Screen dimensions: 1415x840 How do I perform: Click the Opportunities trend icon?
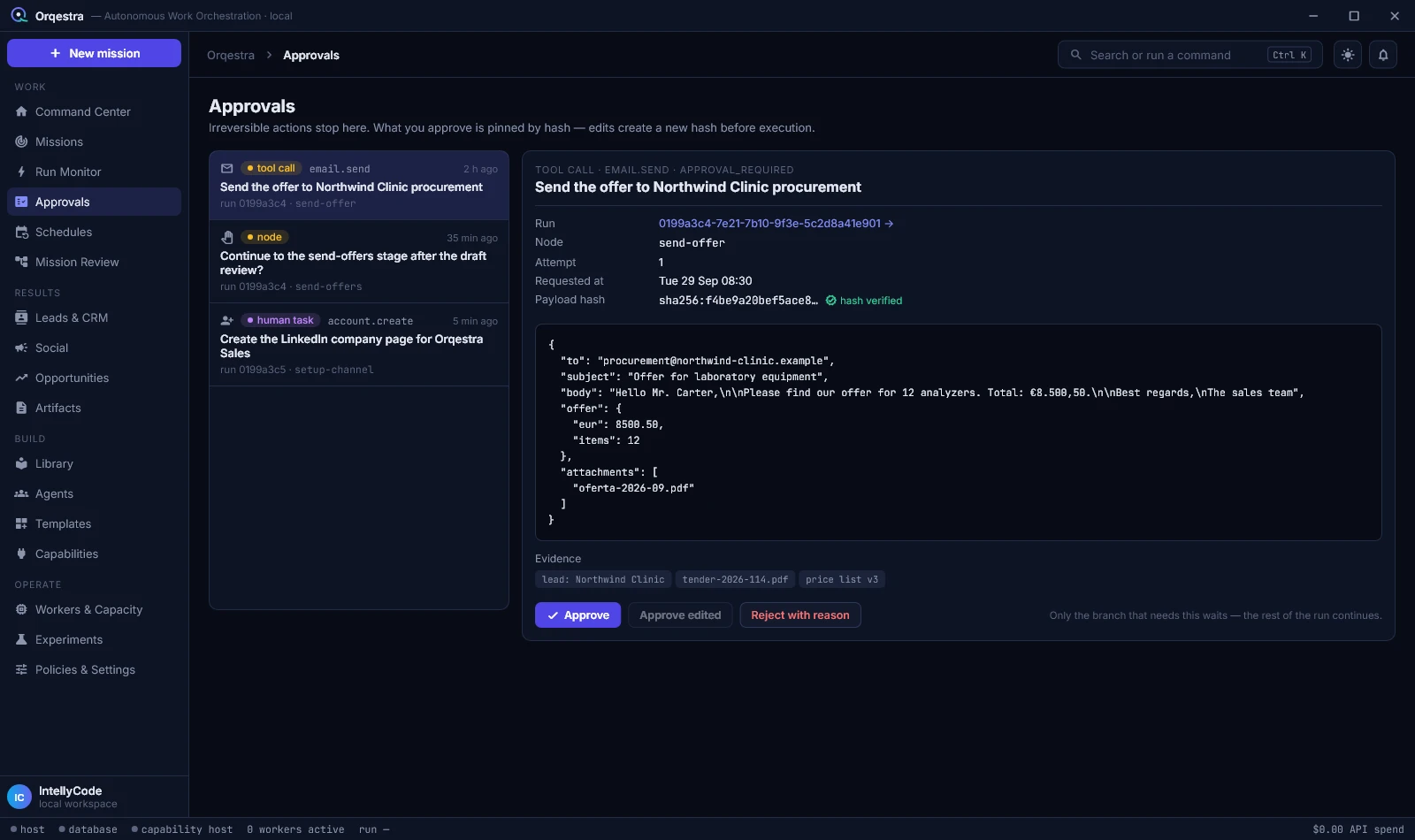click(x=21, y=378)
